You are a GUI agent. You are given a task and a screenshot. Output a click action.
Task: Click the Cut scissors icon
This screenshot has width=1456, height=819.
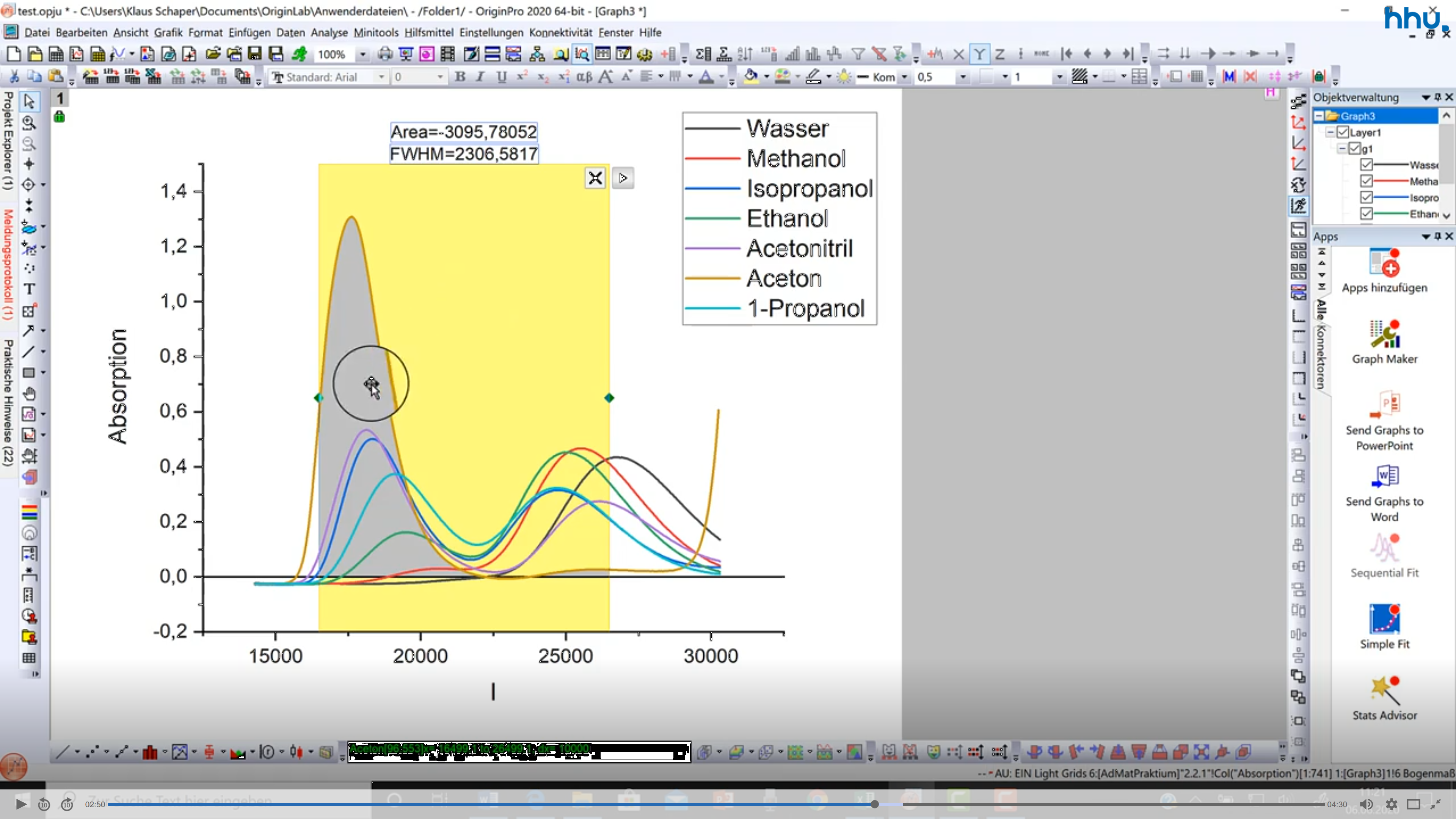click(14, 76)
